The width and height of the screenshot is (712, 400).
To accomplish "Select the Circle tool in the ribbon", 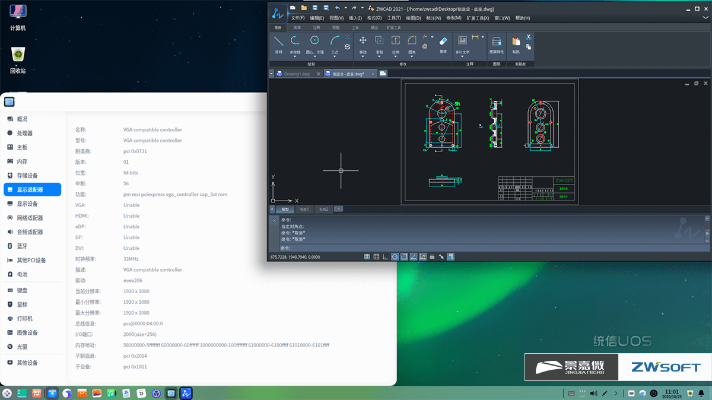I will [314, 44].
